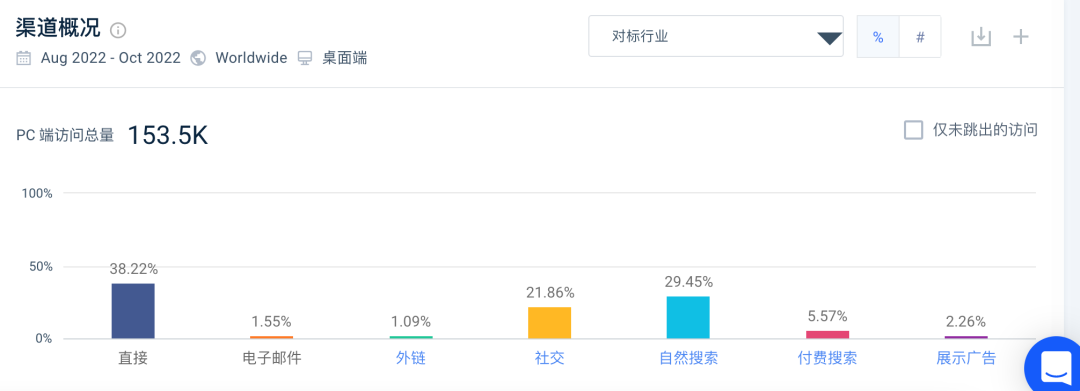This screenshot has width=1080, height=391.
Task: Click the yellow 社交 bar
Action: point(550,323)
